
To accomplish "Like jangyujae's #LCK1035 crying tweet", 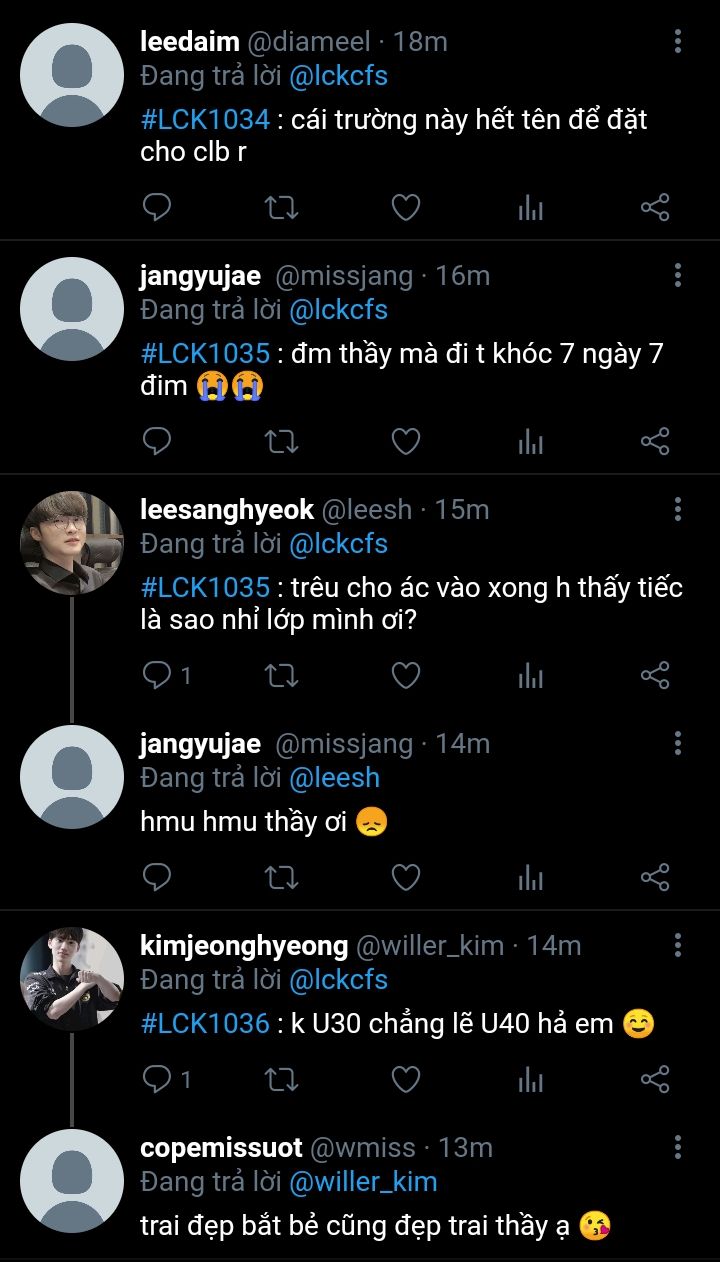I will click(405, 442).
